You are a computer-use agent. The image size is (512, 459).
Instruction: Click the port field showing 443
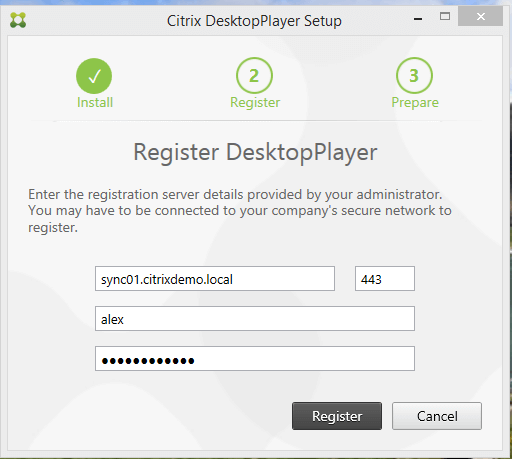385,279
